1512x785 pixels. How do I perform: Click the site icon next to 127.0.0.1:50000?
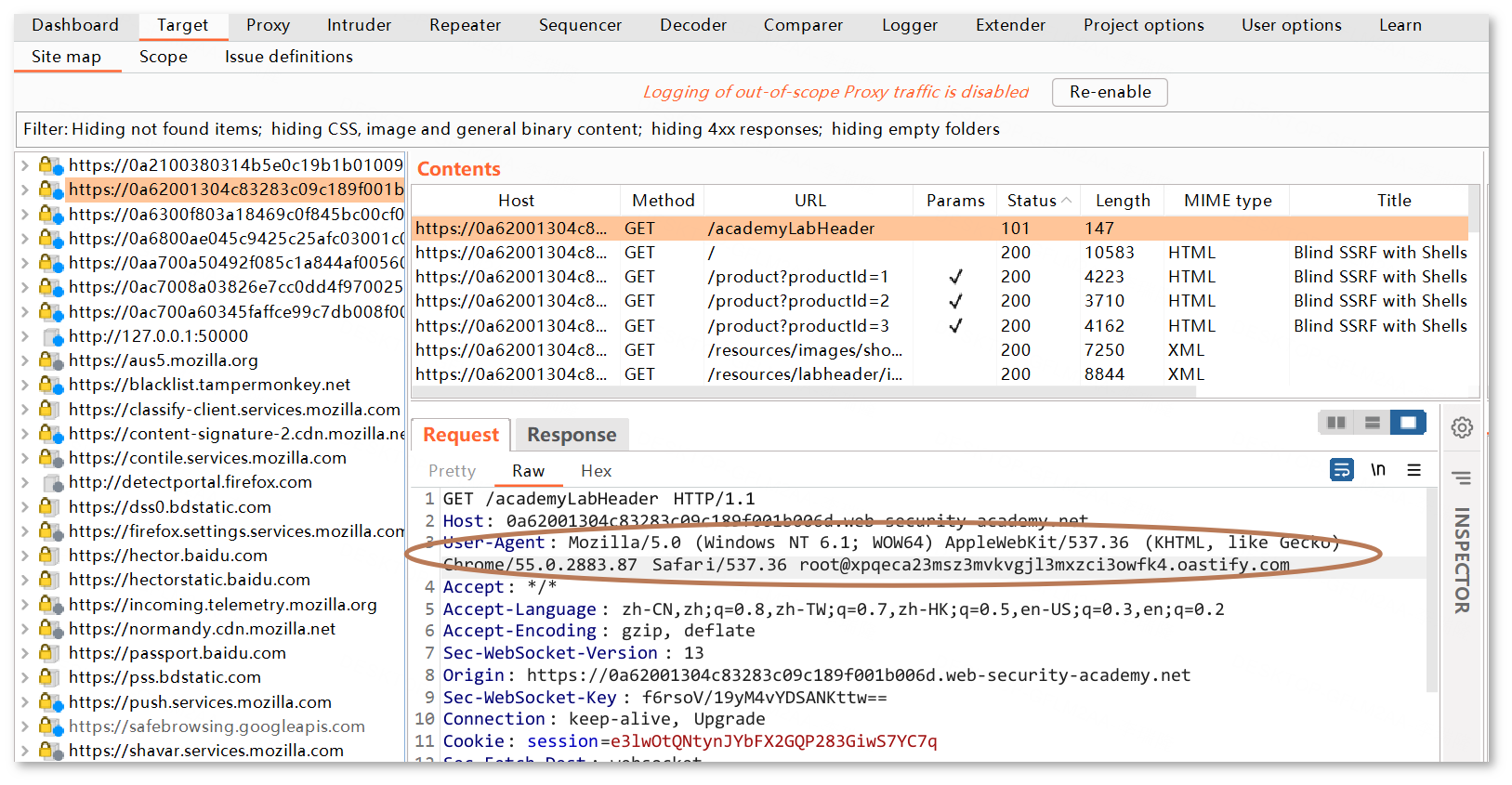[x=52, y=336]
